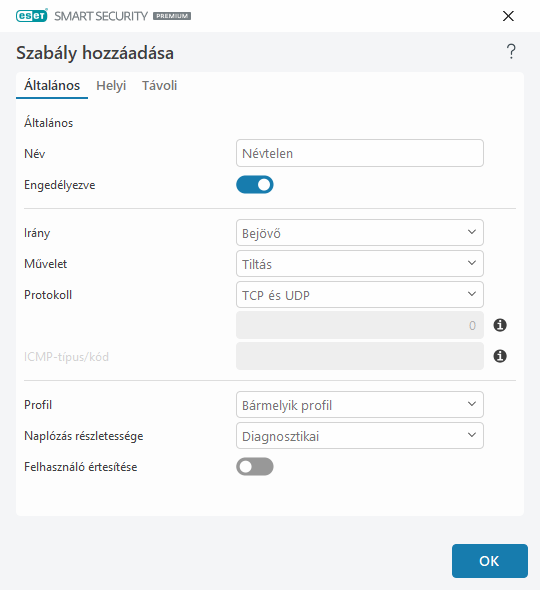Screen dimensions: 540x590
Task: Expand the Protokoll dropdown TCP és UDP
Action: tap(360, 295)
